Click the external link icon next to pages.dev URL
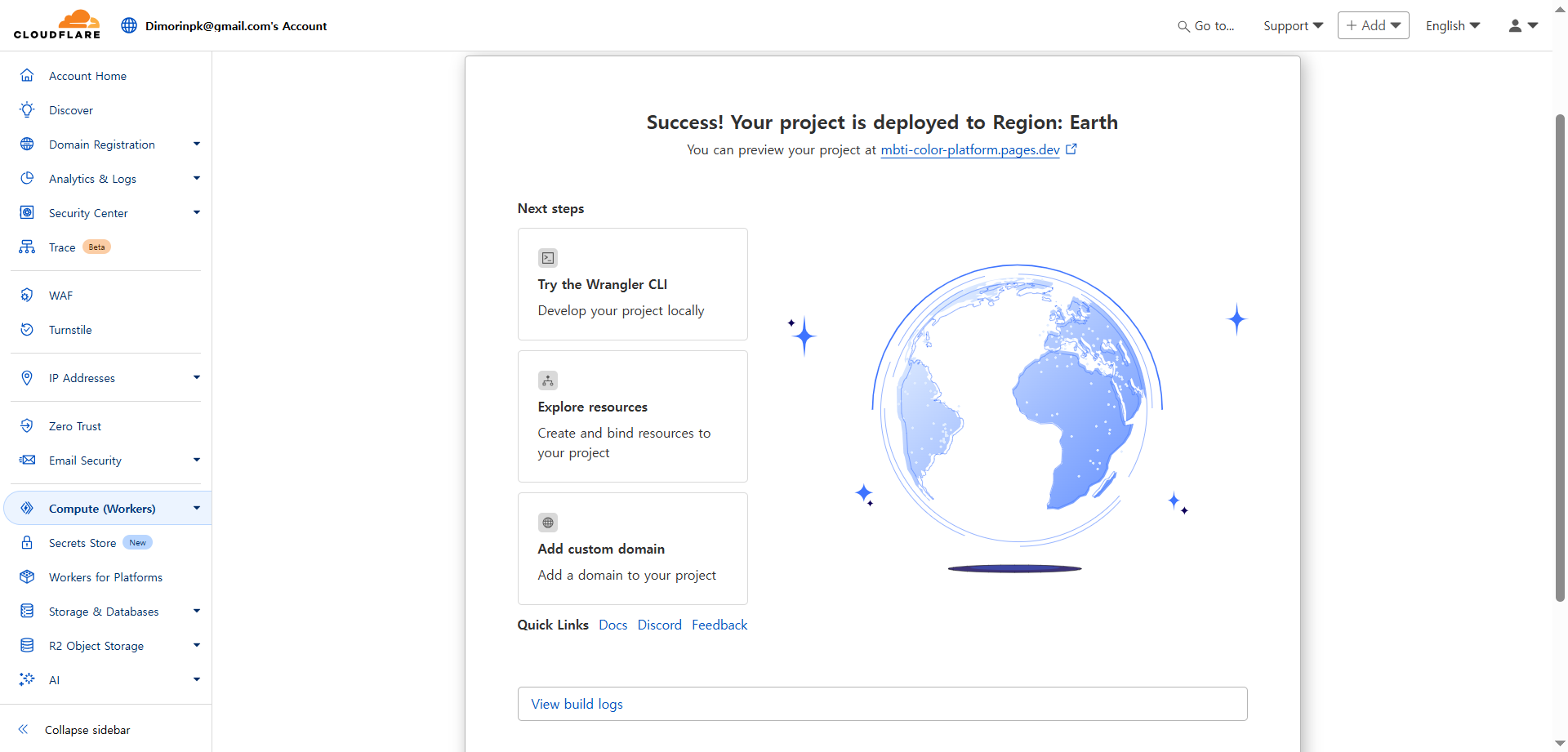 coord(1071,149)
